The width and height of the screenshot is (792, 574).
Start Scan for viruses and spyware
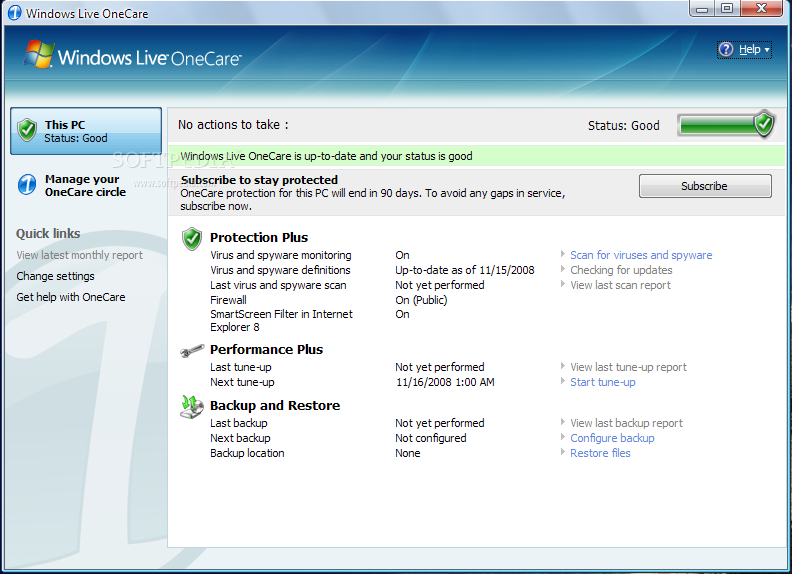tap(641, 255)
